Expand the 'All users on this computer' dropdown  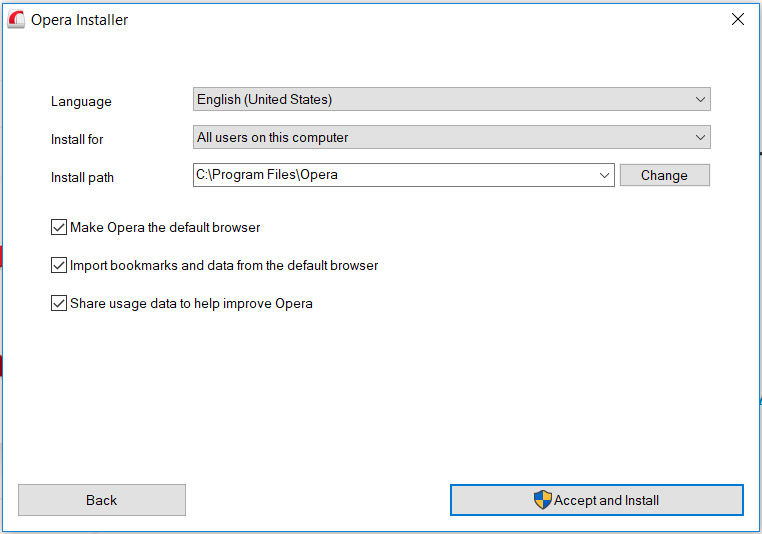pos(451,138)
